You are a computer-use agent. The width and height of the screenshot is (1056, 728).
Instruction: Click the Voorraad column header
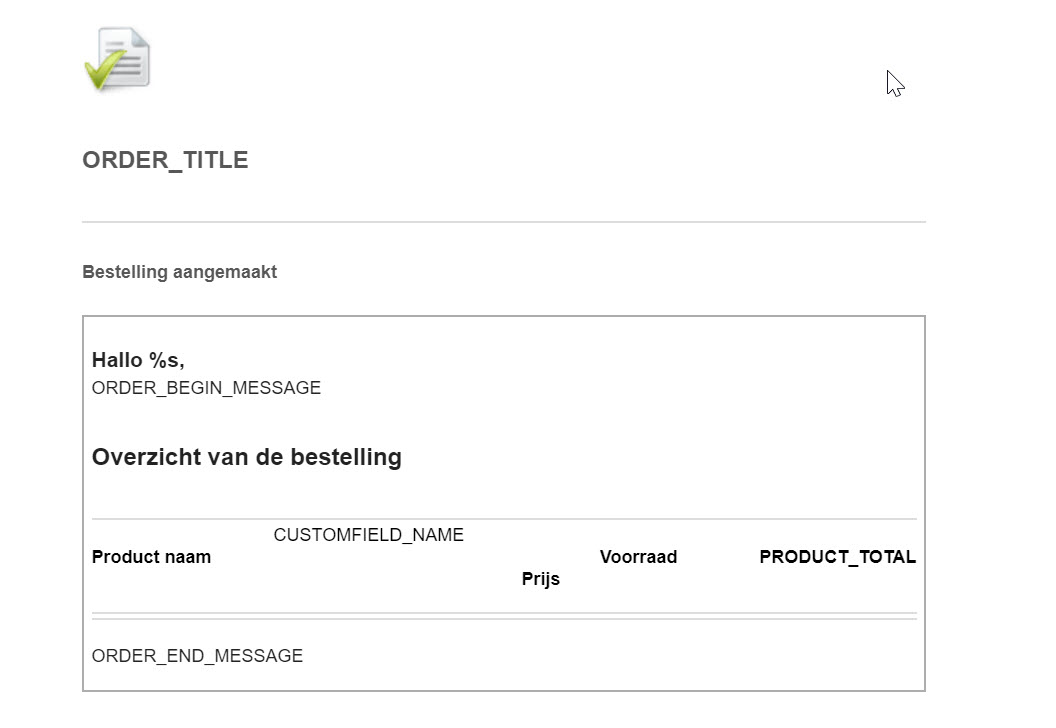(x=638, y=557)
